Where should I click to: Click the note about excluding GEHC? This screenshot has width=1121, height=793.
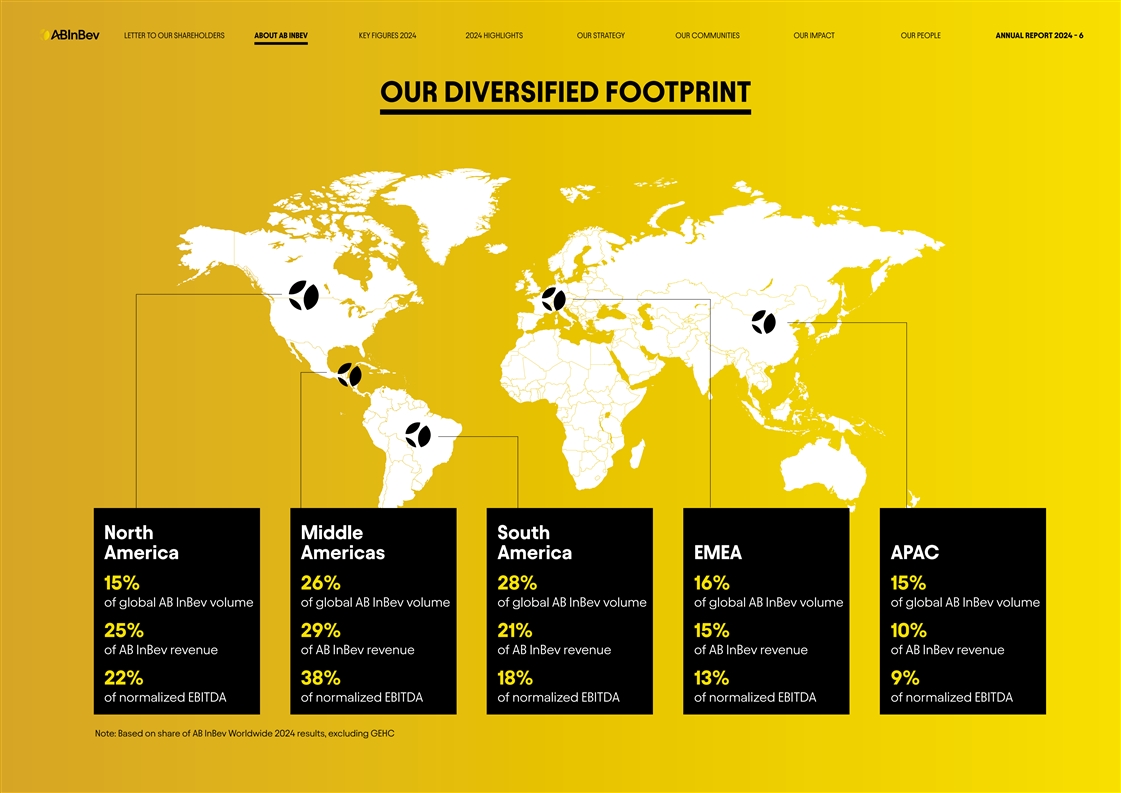(x=245, y=734)
